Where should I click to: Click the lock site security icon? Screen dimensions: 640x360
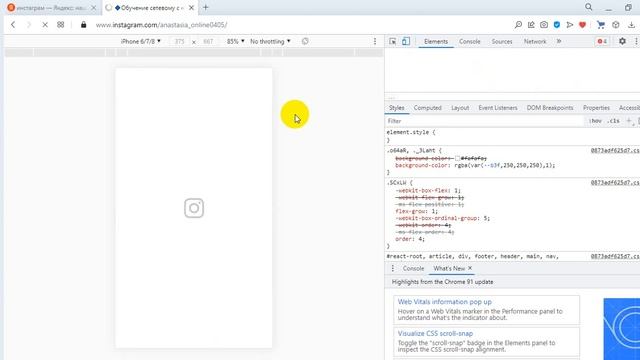(84, 25)
